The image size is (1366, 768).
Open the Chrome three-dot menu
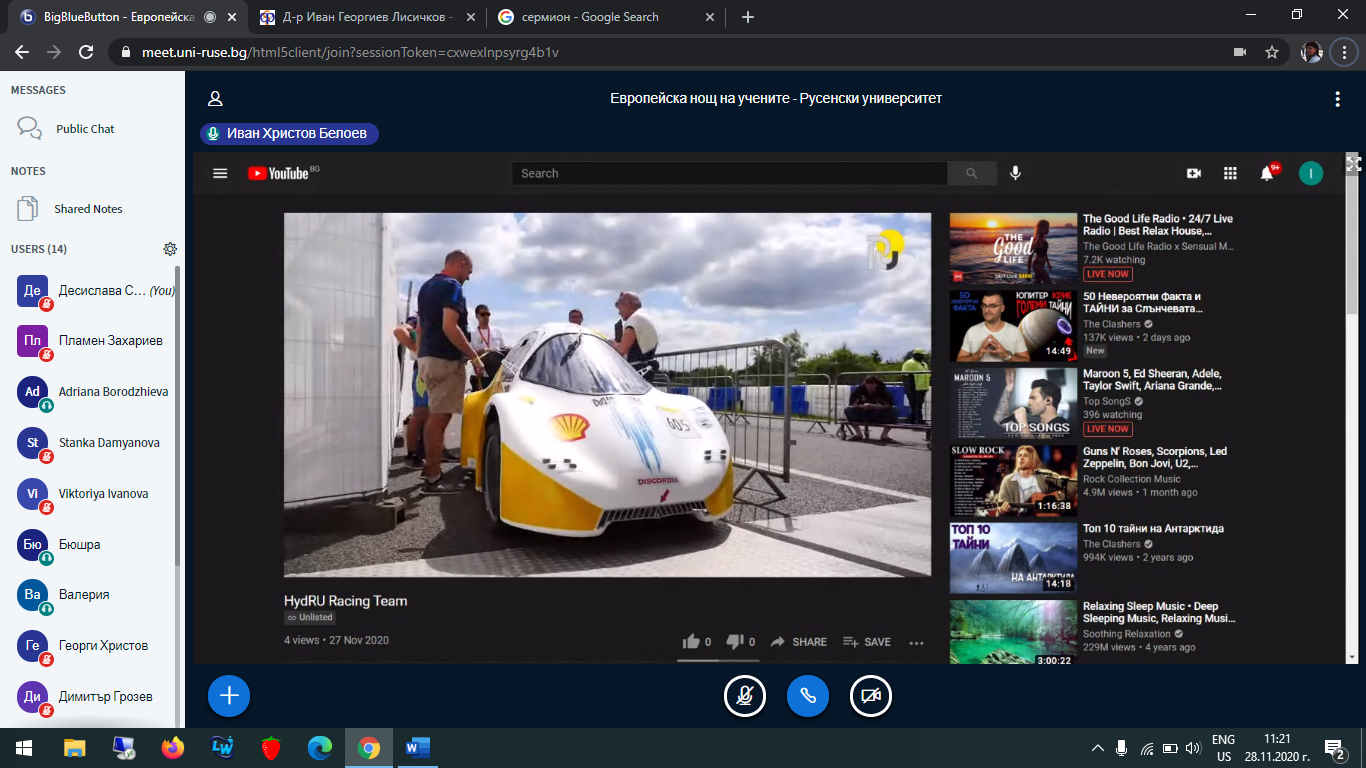[1344, 52]
